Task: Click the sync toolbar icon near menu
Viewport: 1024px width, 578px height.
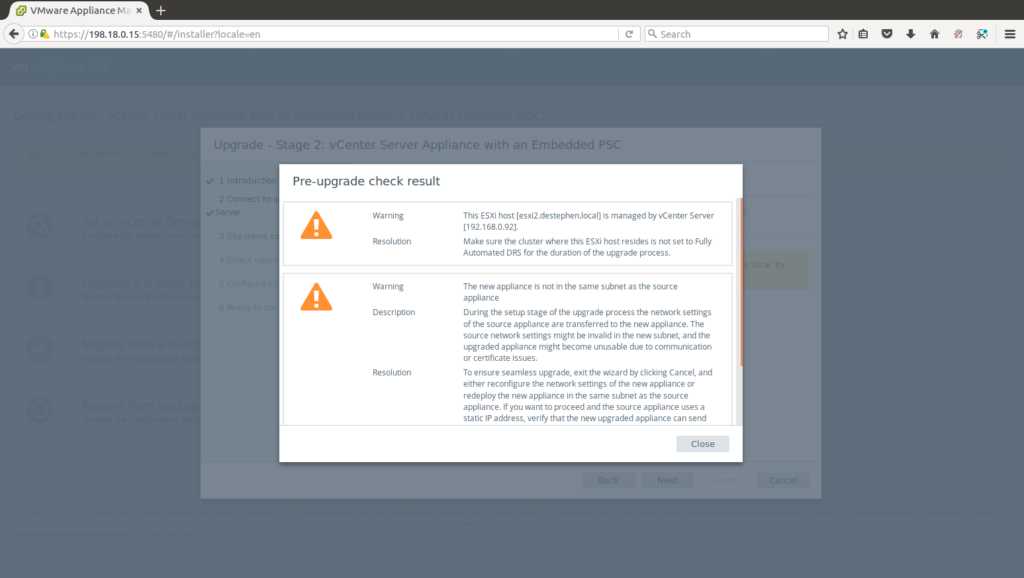Action: [982, 34]
